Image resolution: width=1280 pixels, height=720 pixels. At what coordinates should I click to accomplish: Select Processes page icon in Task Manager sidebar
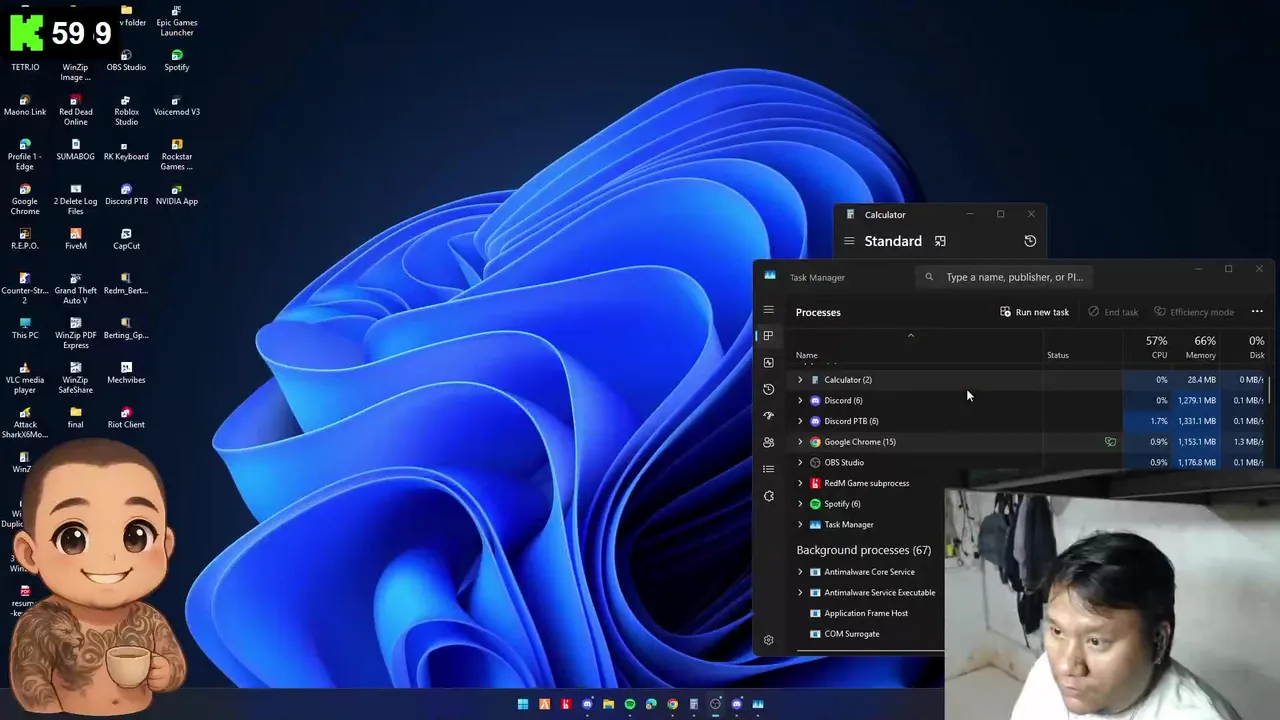(768, 336)
